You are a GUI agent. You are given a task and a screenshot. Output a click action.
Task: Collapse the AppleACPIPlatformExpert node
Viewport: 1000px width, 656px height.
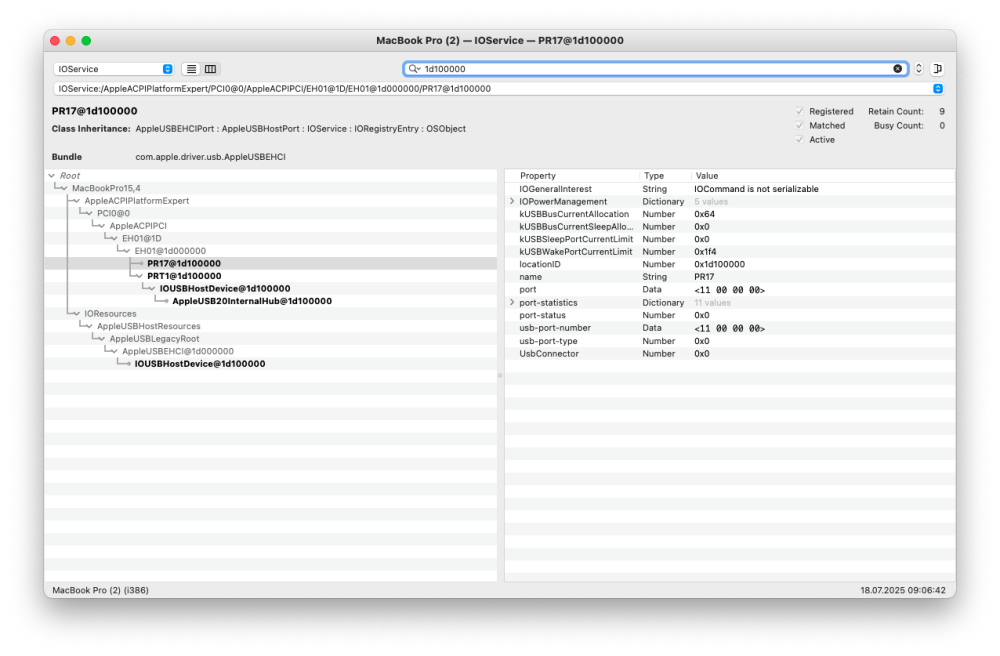click(x=77, y=201)
